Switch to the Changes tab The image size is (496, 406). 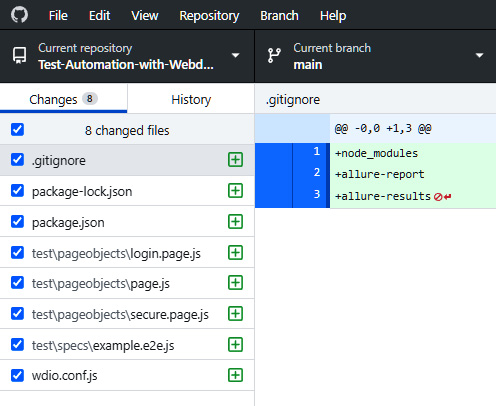(63, 99)
